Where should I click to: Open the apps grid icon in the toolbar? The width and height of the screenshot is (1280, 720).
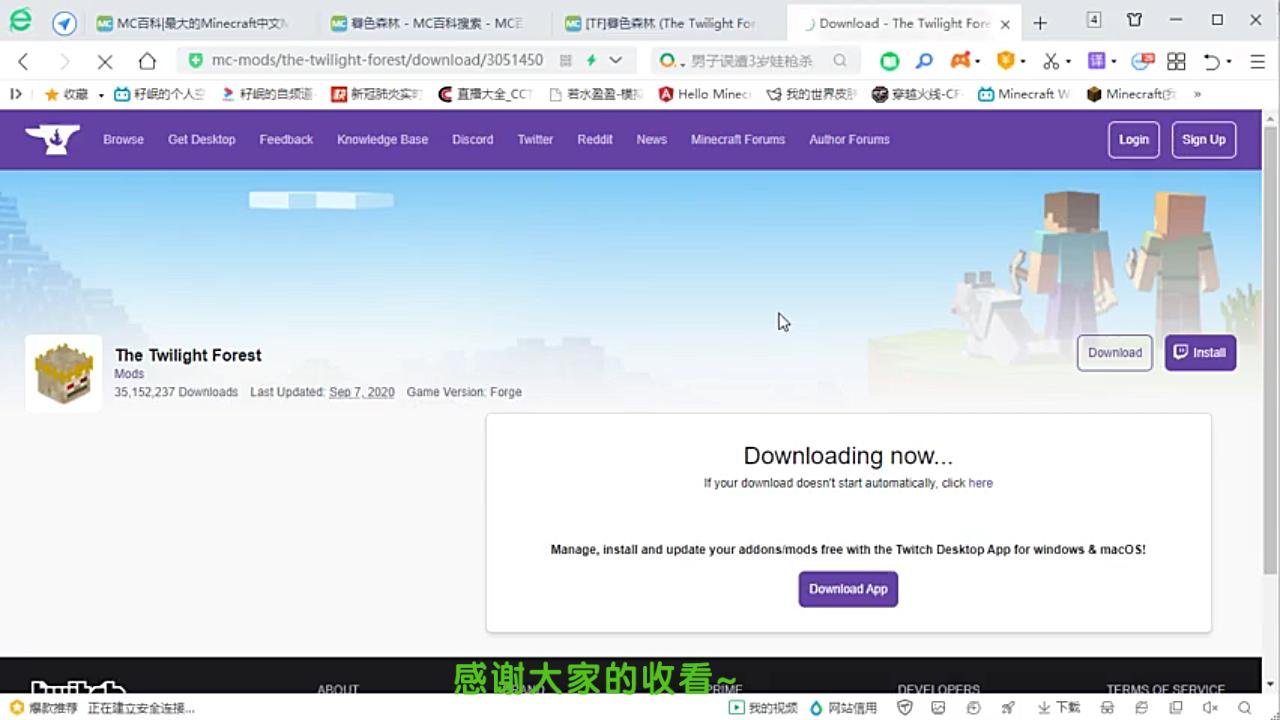[1176, 61]
